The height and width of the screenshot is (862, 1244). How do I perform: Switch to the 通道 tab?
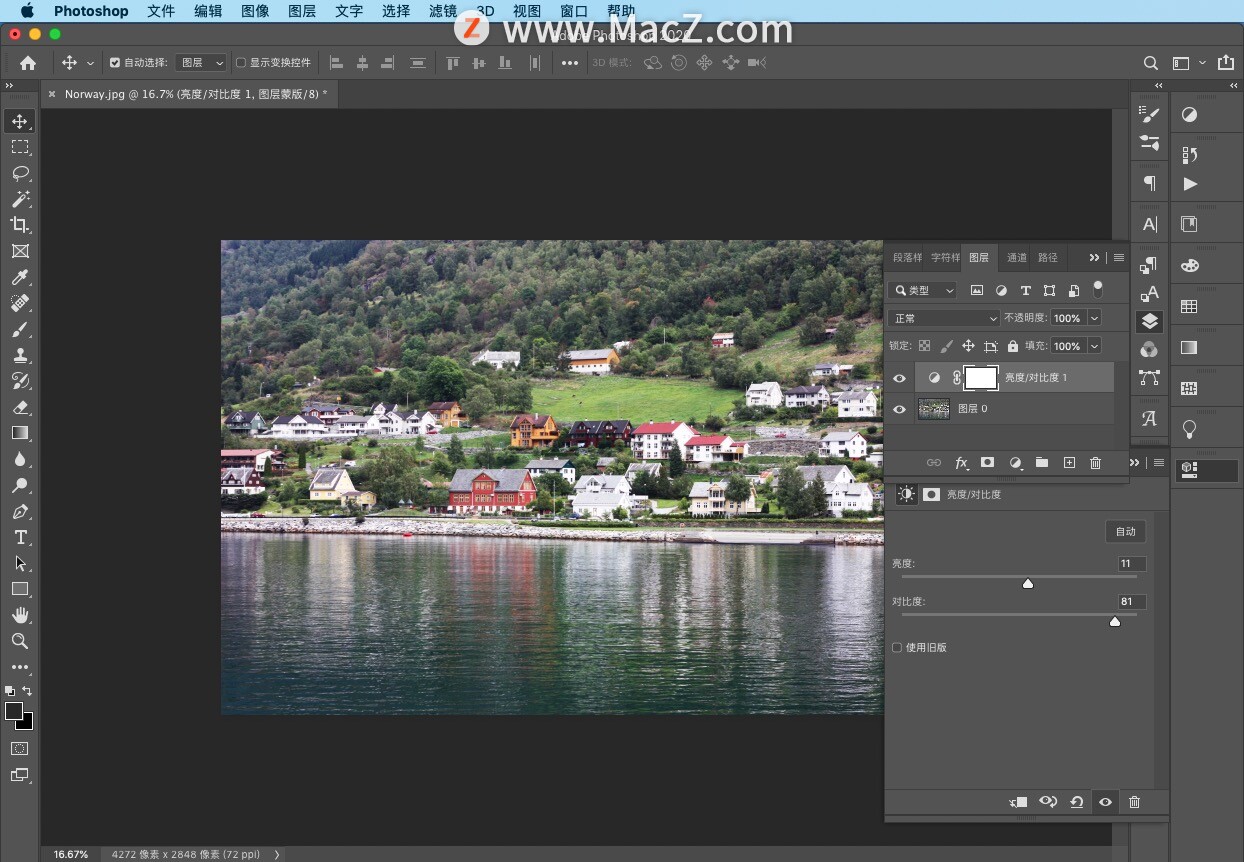[1016, 258]
